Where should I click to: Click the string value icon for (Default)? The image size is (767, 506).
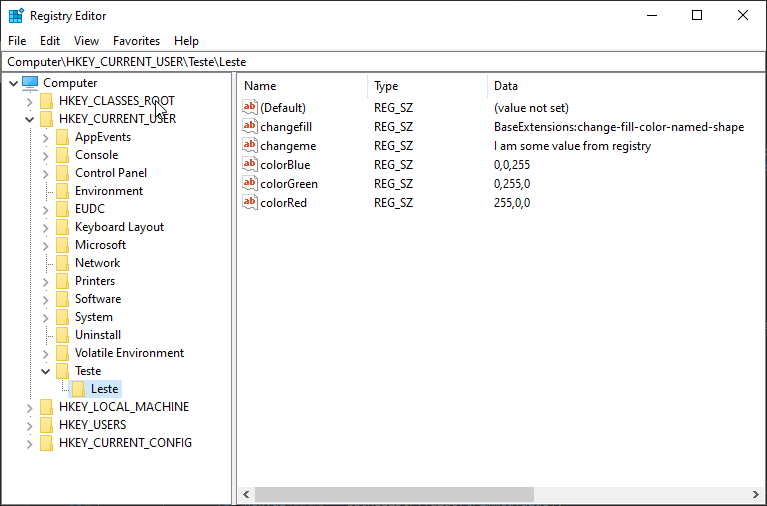[x=250, y=107]
